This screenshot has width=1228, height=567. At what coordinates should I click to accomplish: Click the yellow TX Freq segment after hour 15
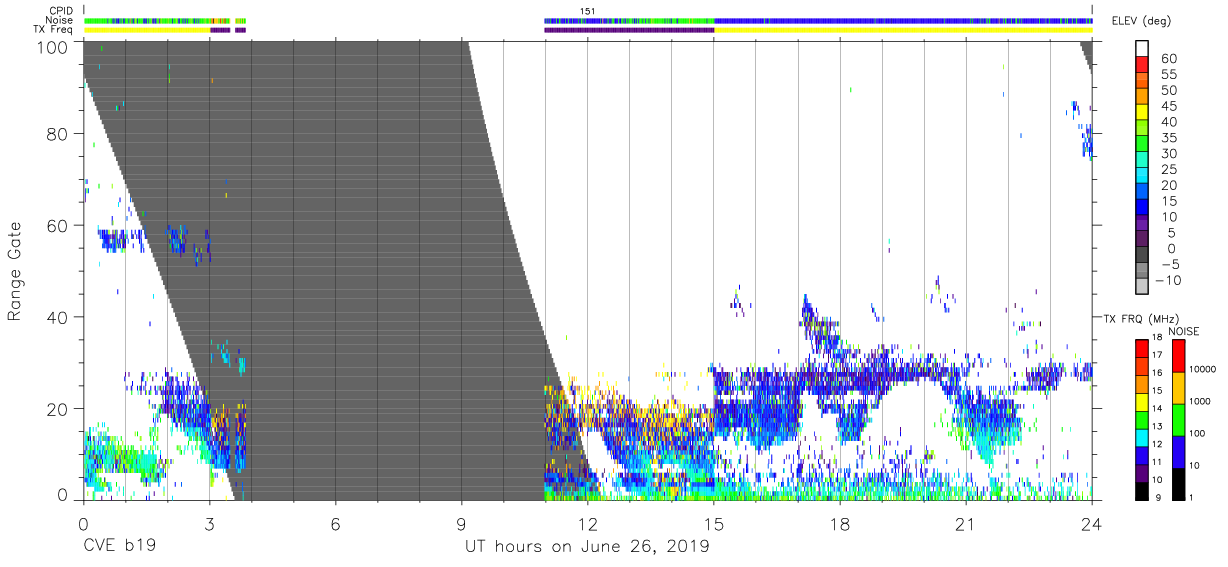903,30
